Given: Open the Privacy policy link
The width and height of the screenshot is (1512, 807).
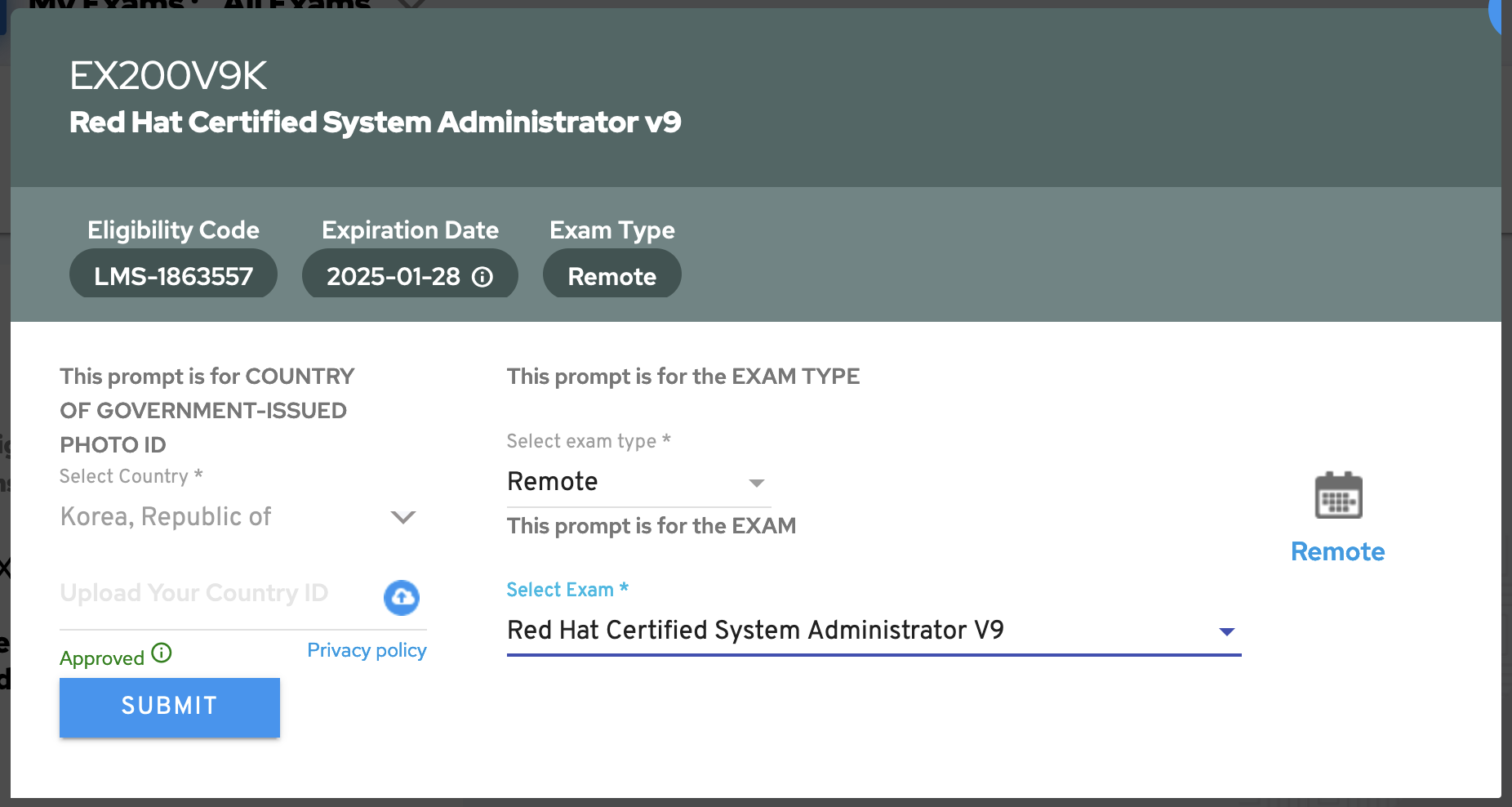Looking at the screenshot, I should click(367, 650).
